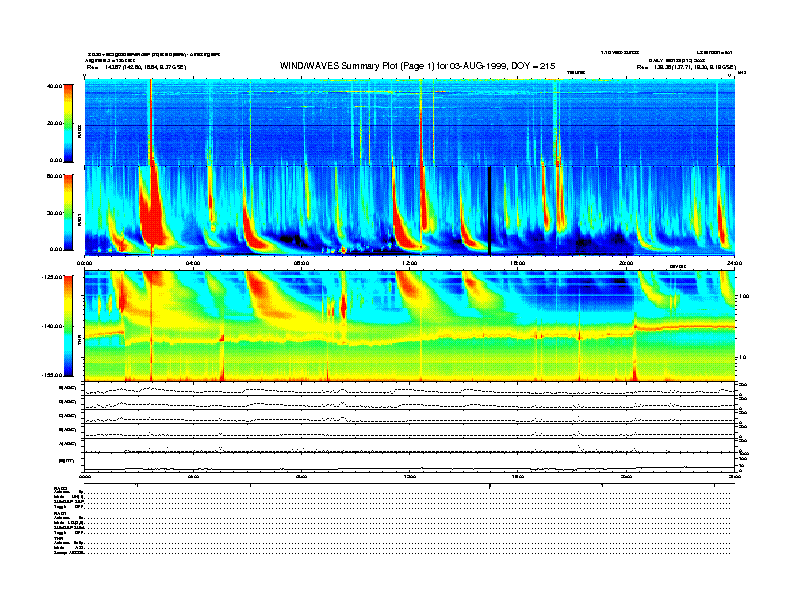Click the 04:00 time label under RAD1 spectrogram
Image resolution: width=792 pixels, height=612 pixels.
[193, 263]
